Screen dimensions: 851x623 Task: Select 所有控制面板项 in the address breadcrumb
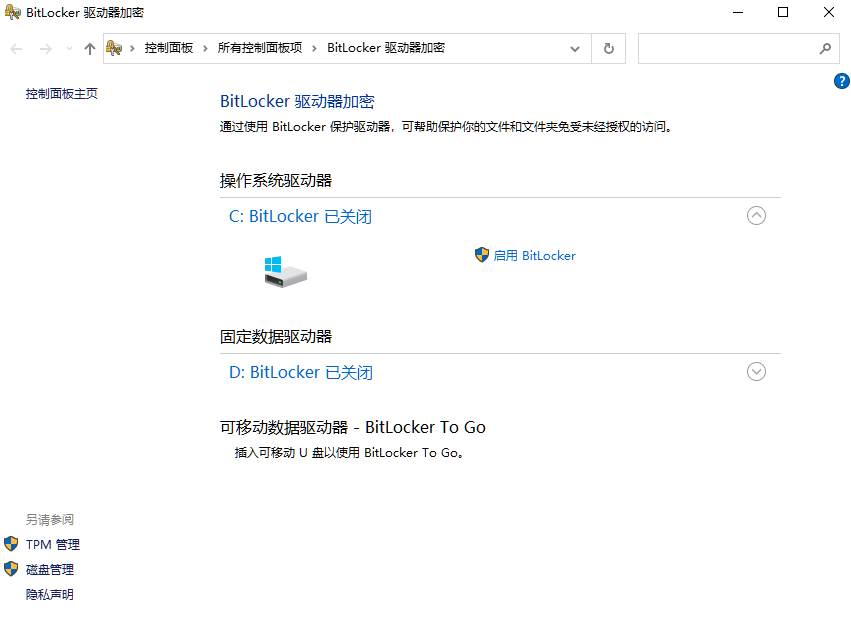[x=260, y=48]
